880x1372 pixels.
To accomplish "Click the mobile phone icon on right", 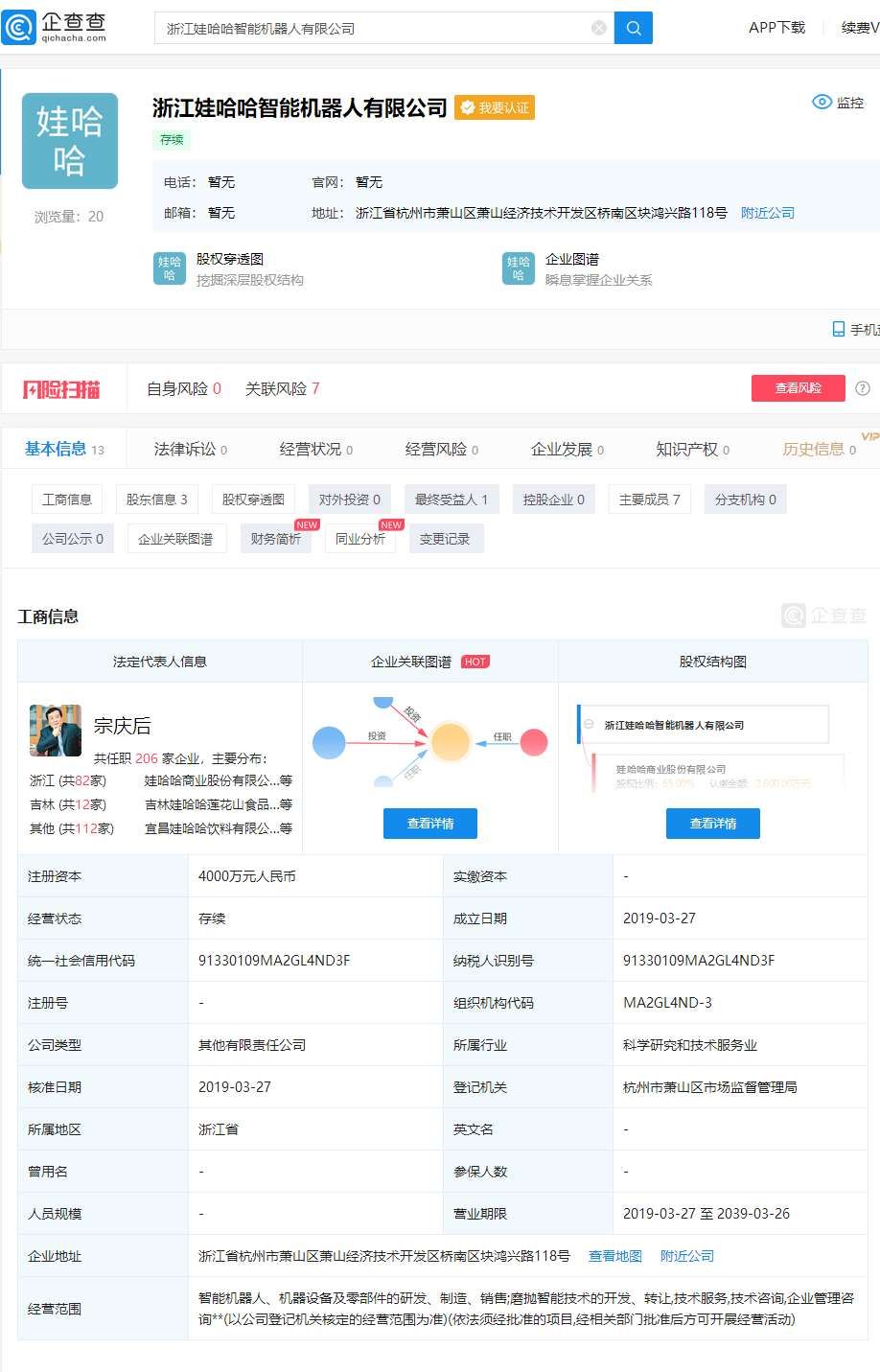I will click(x=839, y=329).
